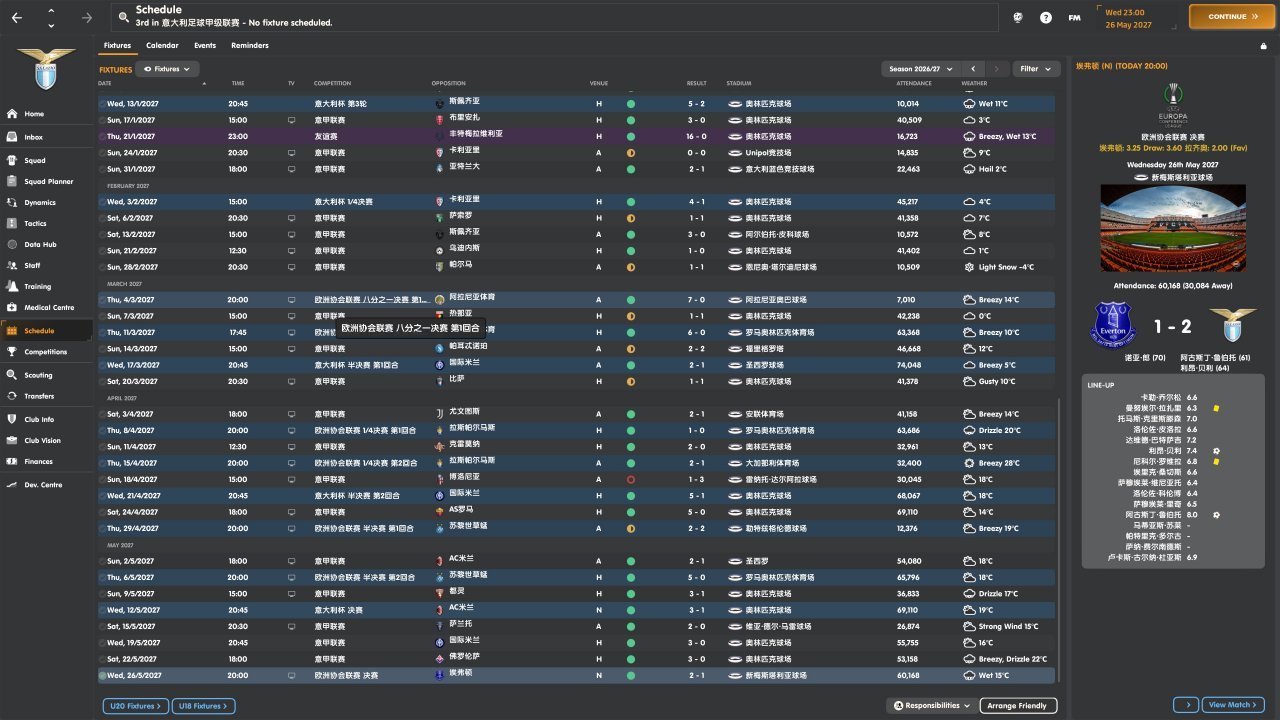Click the search magnifier icon

point(122,17)
